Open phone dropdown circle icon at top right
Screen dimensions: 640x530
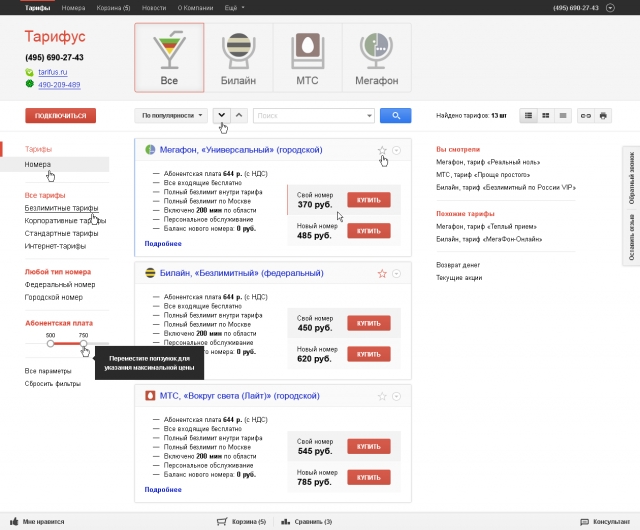click(610, 8)
